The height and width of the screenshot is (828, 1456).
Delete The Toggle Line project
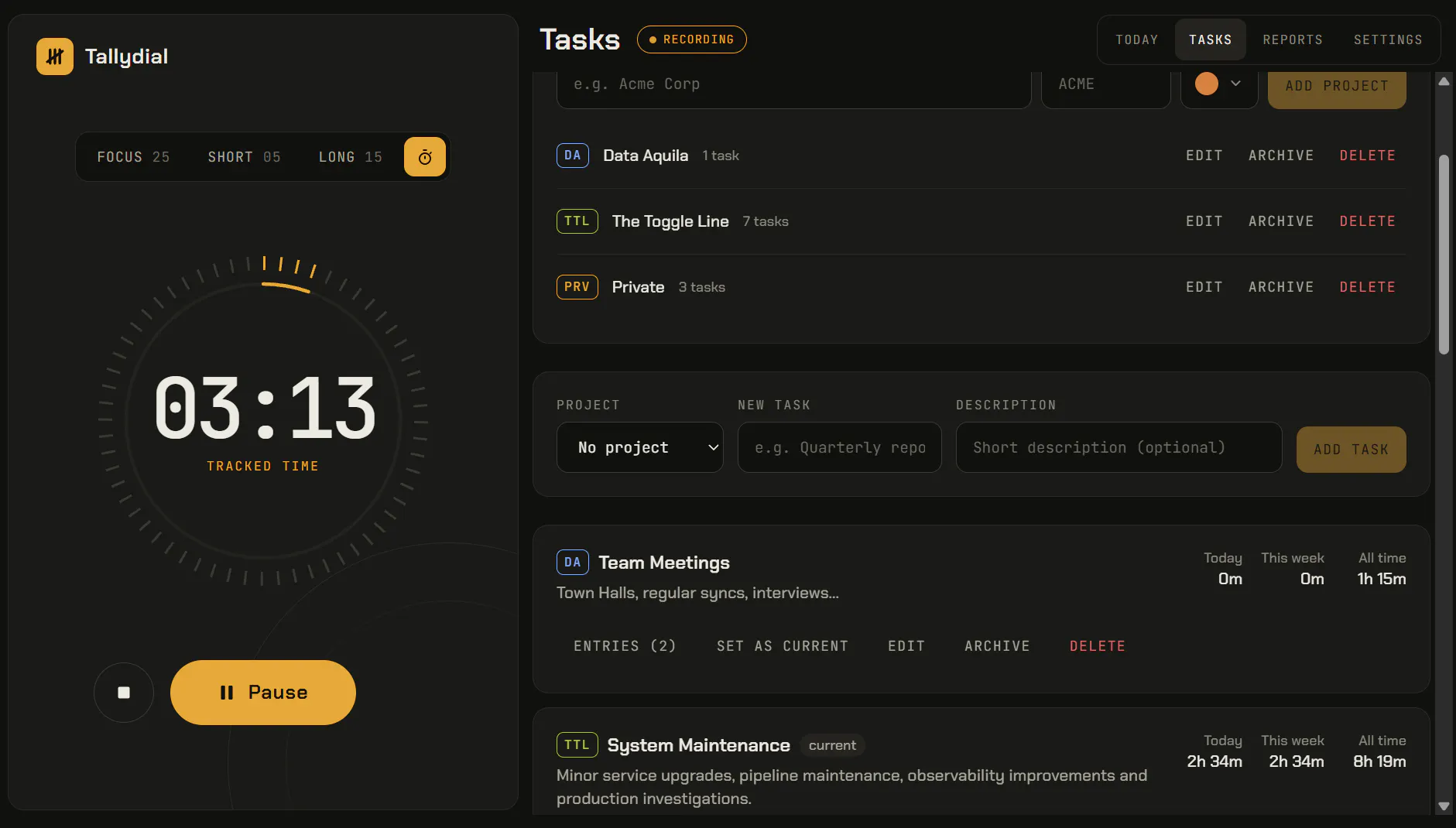(x=1368, y=221)
